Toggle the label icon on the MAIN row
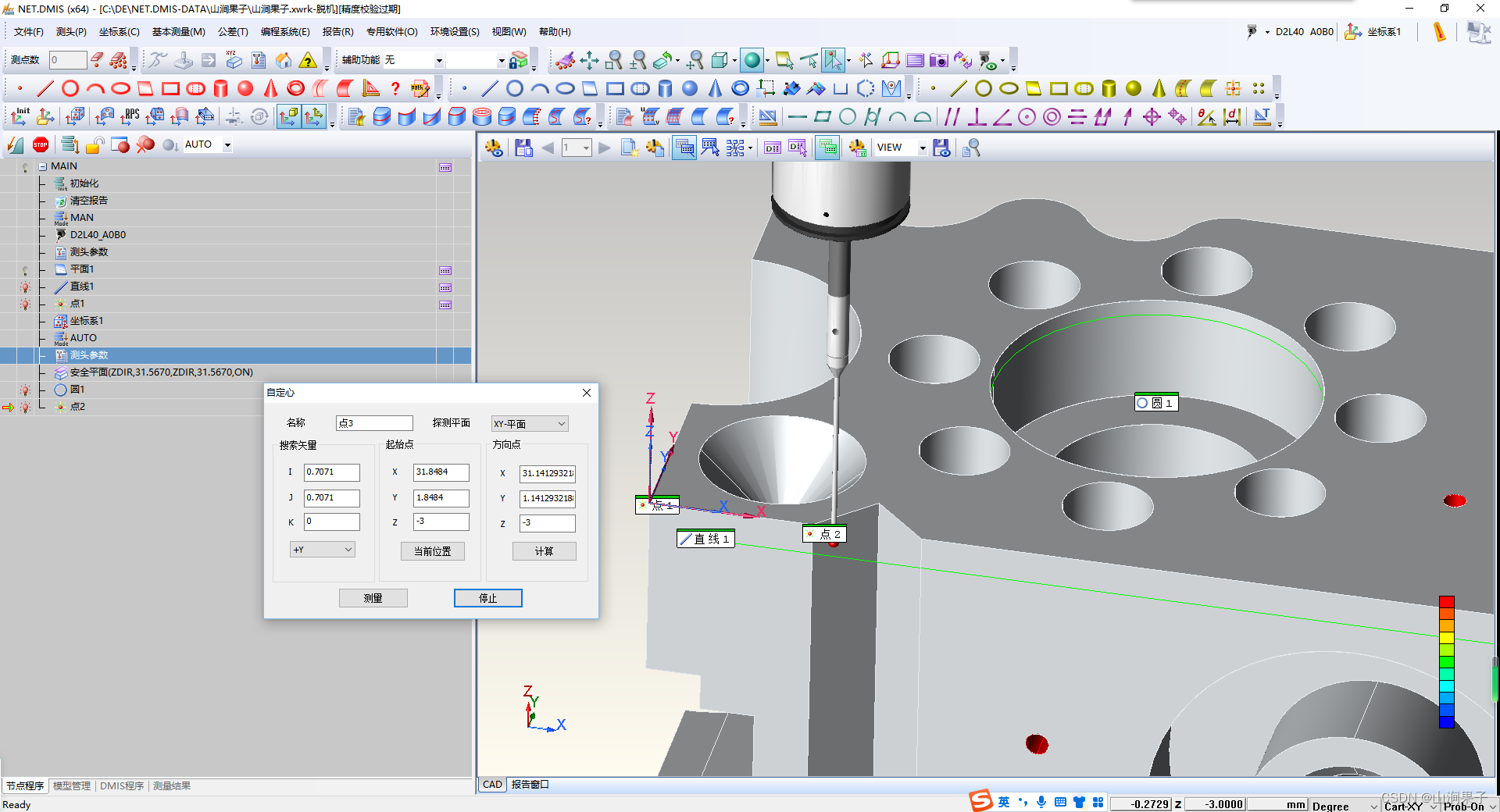The image size is (1500, 812). click(x=445, y=167)
